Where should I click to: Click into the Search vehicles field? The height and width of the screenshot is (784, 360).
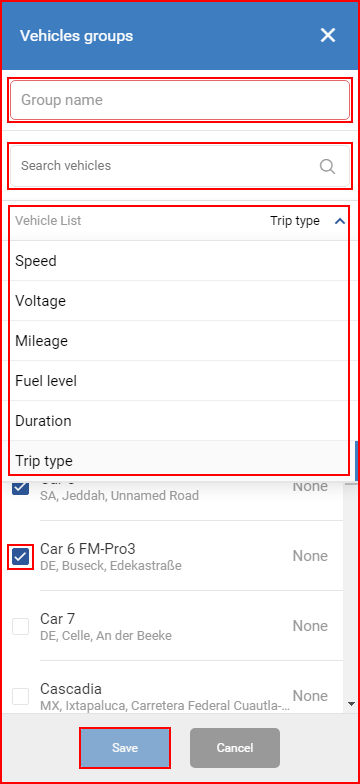pos(180,166)
